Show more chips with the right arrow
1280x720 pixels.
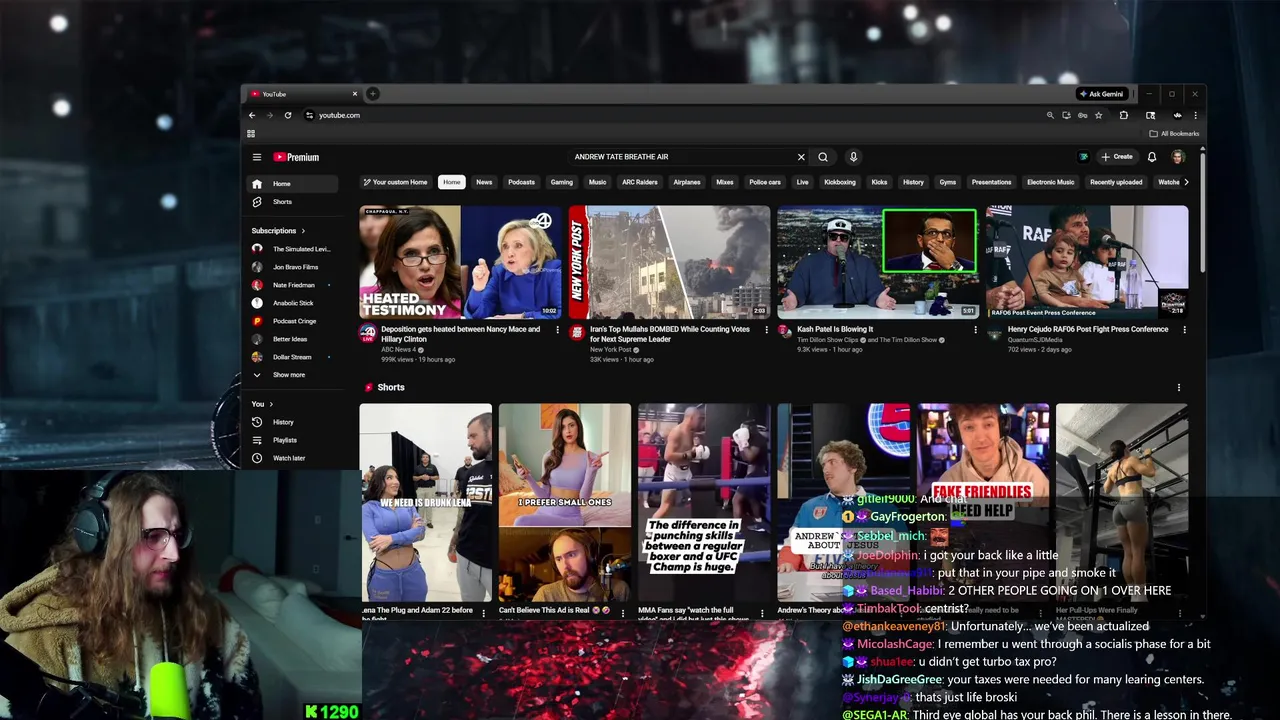1186,182
